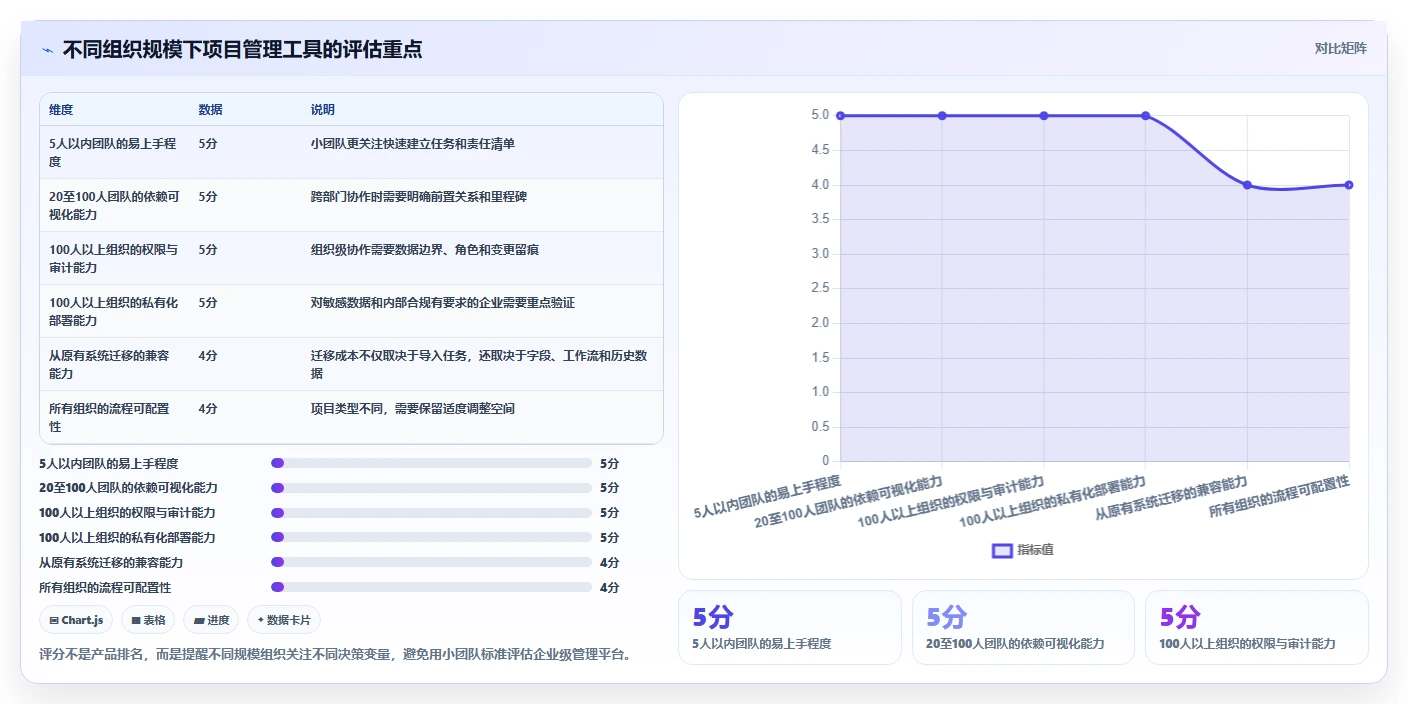
Task: Click the 4分 table score for 所有组织的流程可配置性
Action: click(208, 409)
